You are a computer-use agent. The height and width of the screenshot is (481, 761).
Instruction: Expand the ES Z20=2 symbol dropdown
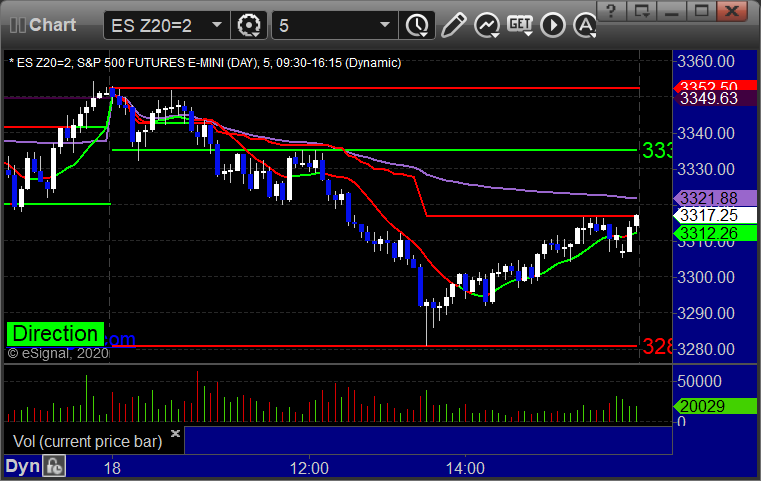pos(217,25)
